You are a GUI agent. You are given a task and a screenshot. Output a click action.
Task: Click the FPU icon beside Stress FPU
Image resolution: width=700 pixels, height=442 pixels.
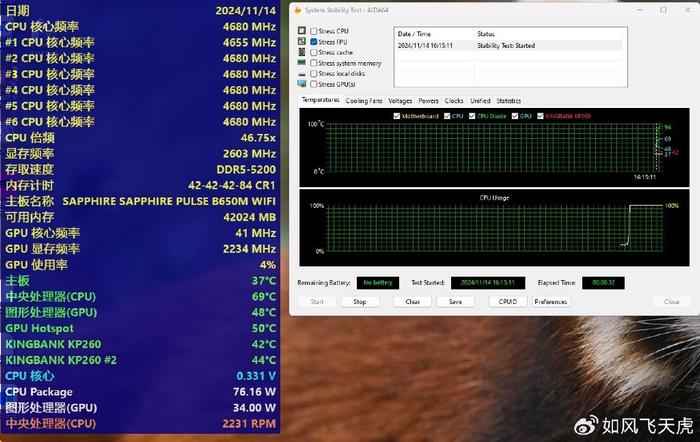point(302,41)
